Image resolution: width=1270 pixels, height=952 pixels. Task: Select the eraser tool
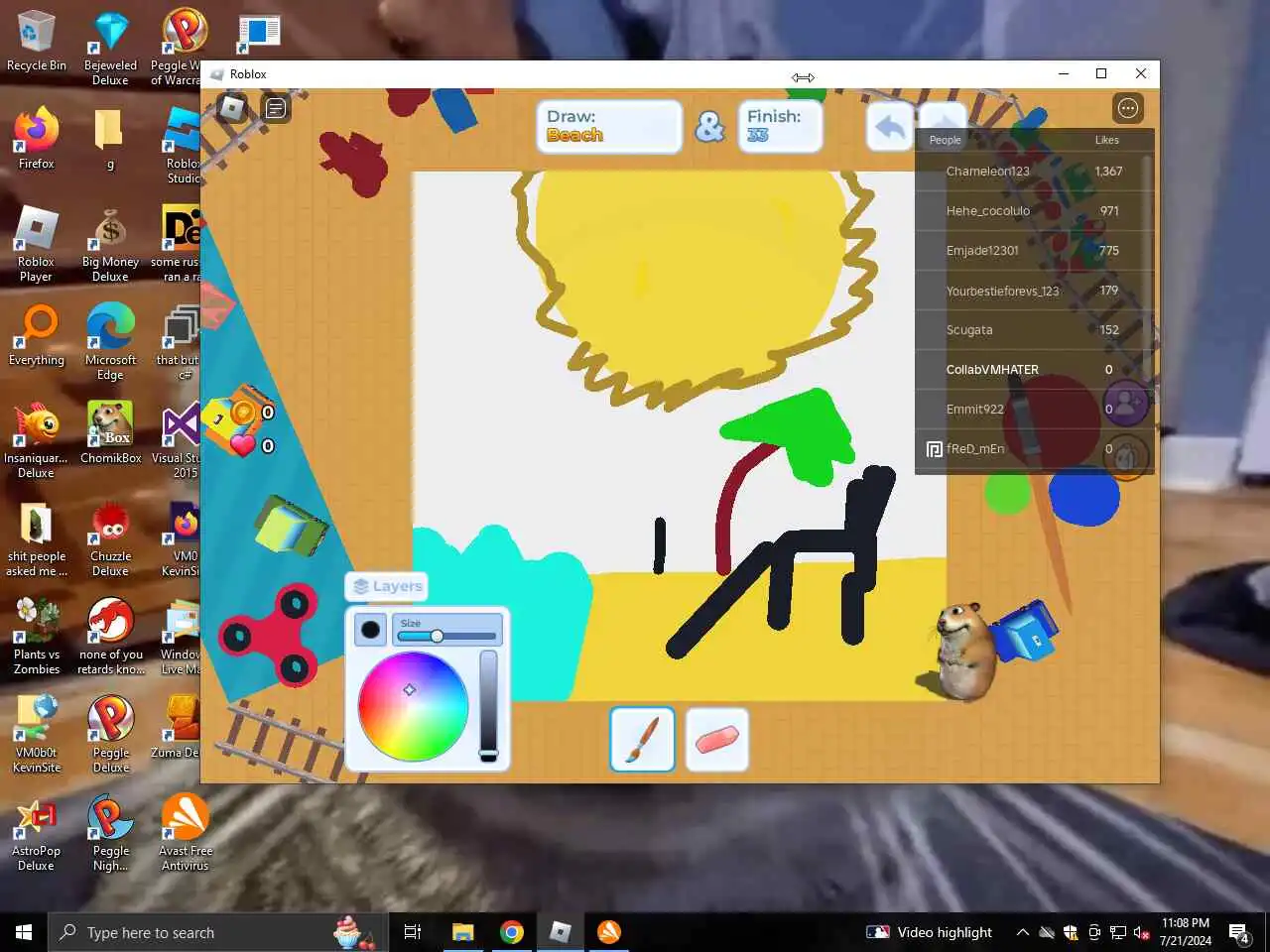pos(716,739)
